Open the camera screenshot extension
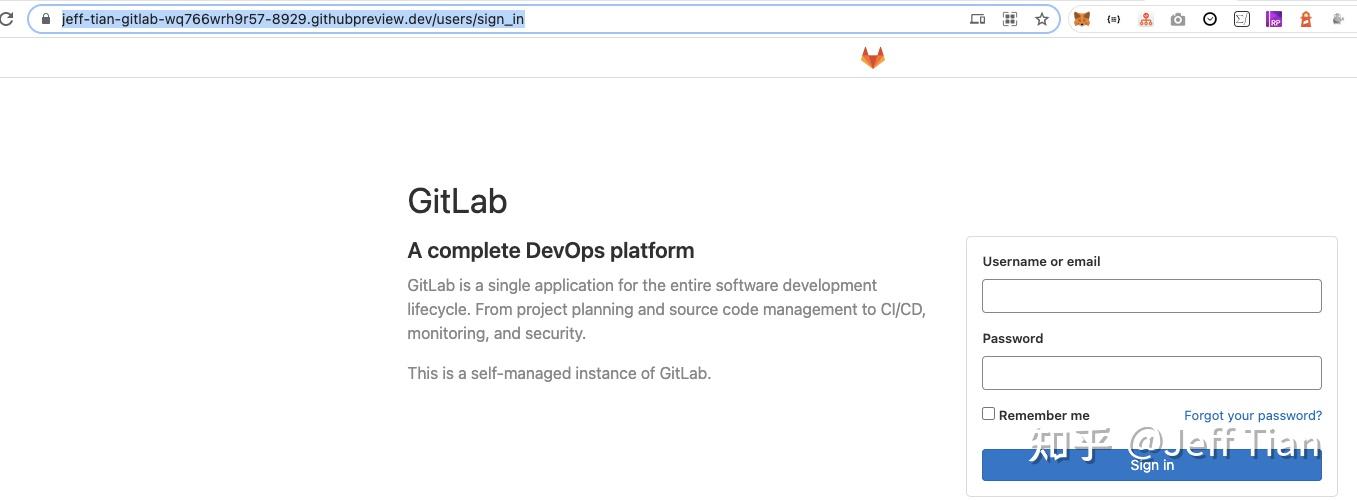Screen dimensions: 1357x500 click(1178, 19)
